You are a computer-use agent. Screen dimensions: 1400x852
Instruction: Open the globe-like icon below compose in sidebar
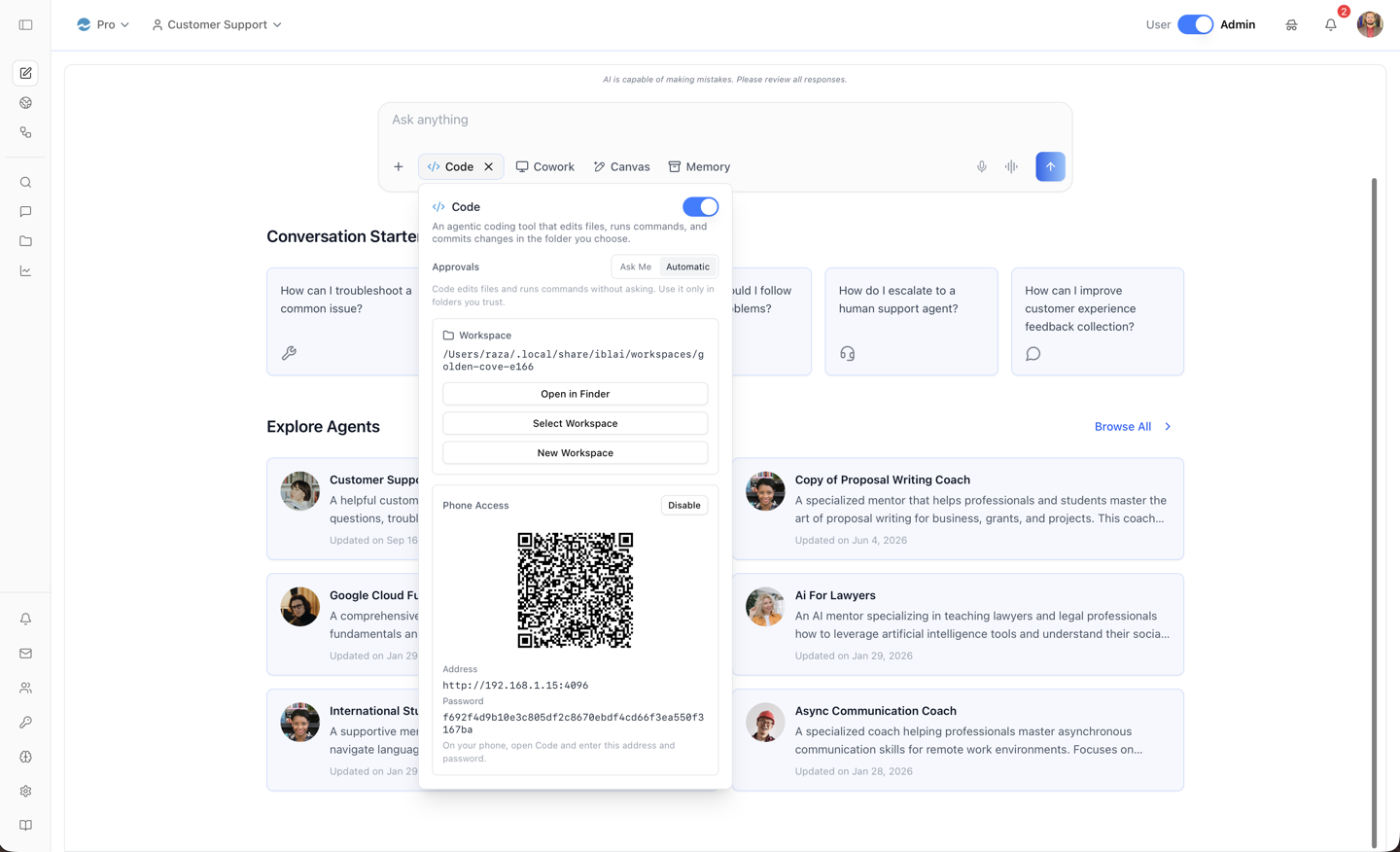[25, 103]
